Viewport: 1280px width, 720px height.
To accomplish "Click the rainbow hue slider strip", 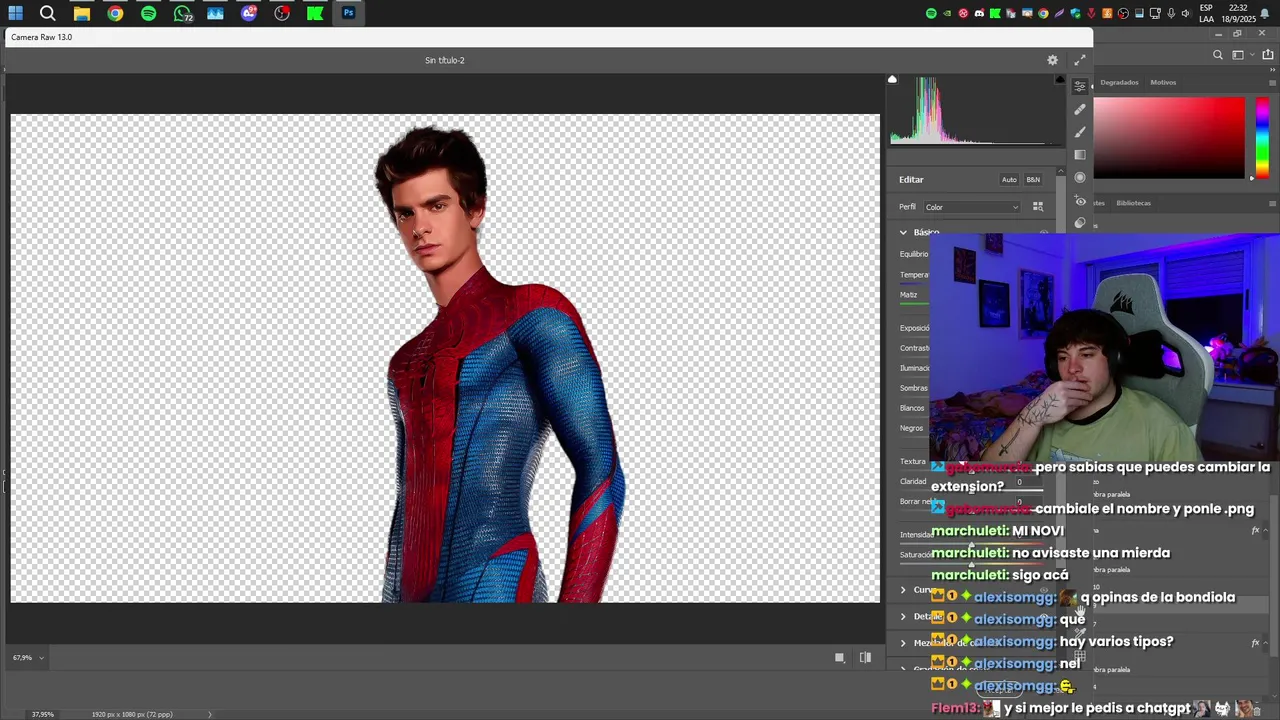I will pyautogui.click(x=1262, y=138).
